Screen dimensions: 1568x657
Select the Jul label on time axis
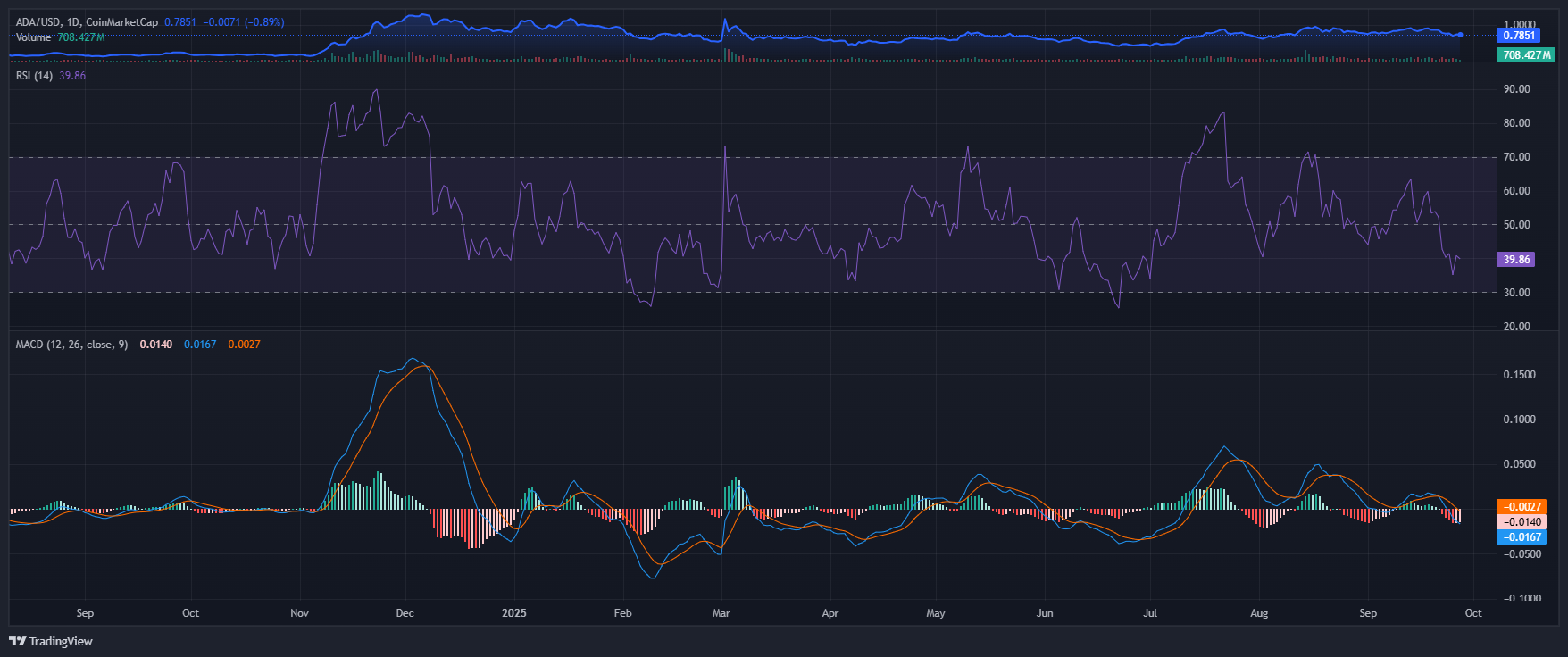pos(1150,613)
